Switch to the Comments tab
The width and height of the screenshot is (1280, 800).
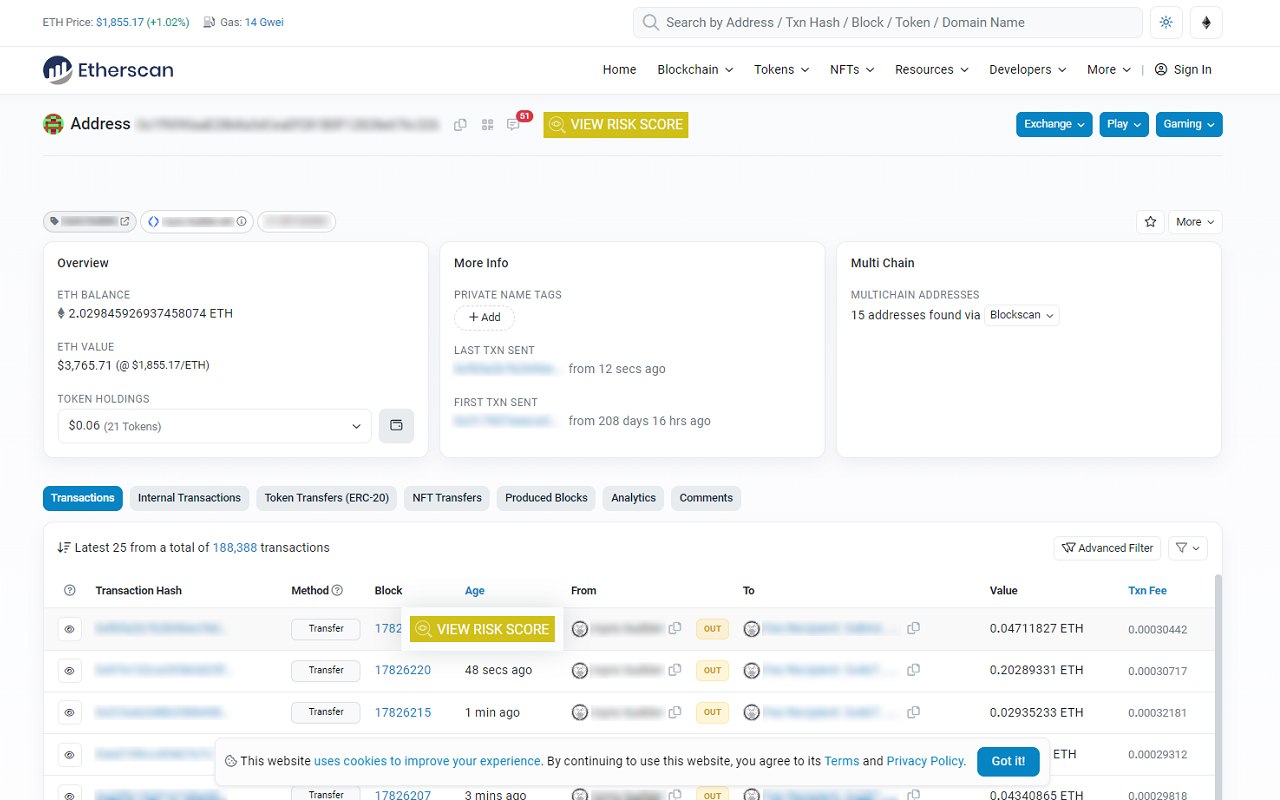(706, 498)
